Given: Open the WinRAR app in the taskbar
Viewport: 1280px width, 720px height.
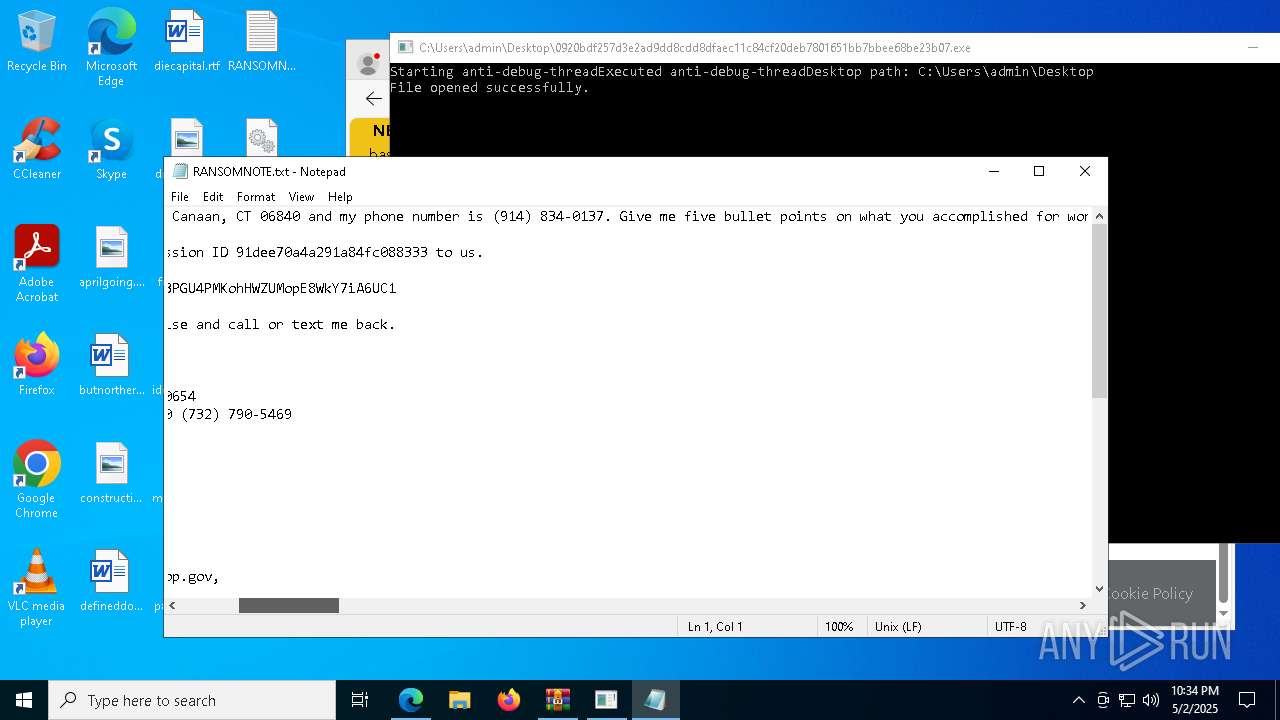Looking at the screenshot, I should click(557, 700).
